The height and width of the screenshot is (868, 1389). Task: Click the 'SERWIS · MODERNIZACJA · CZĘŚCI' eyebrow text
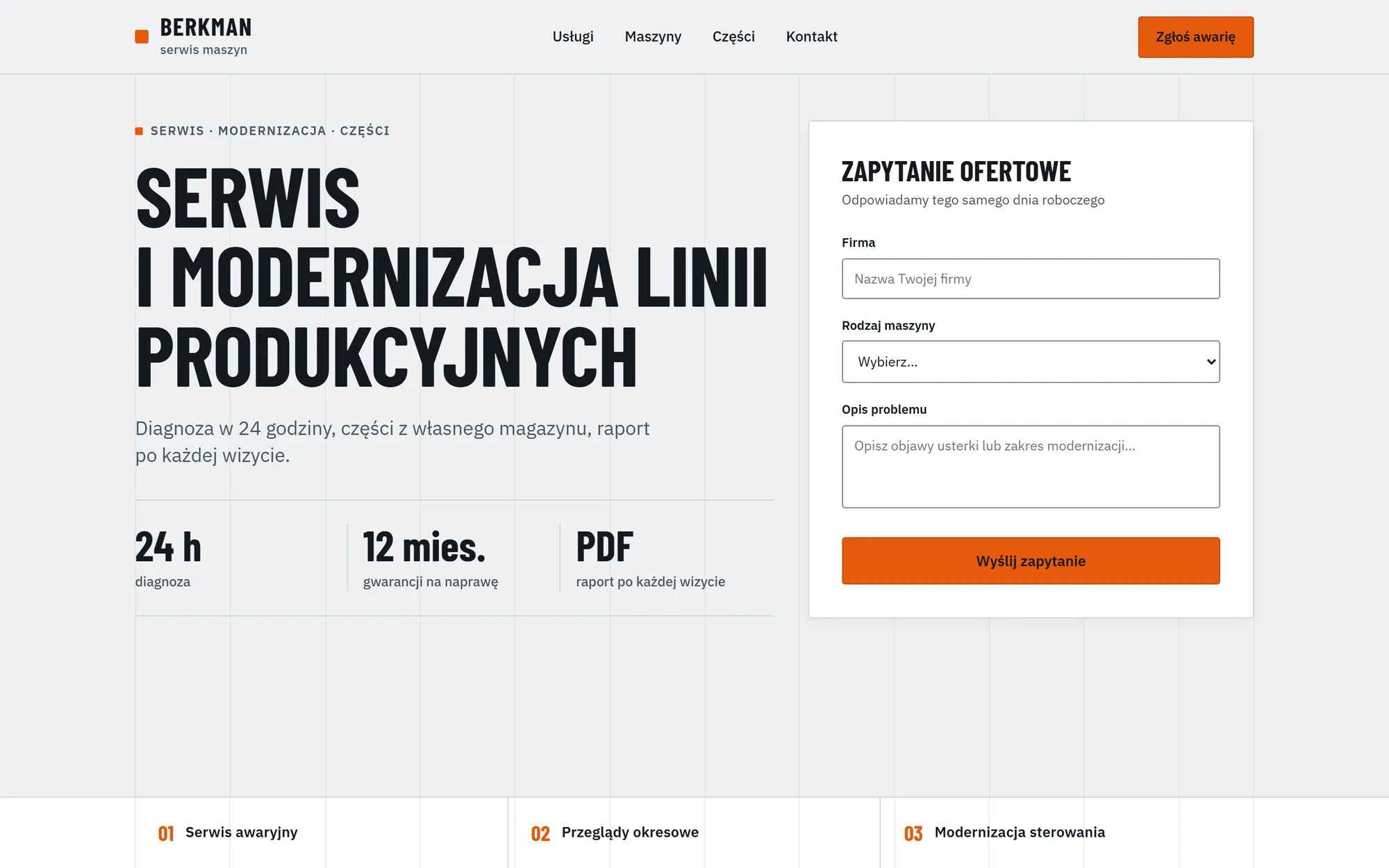click(269, 131)
